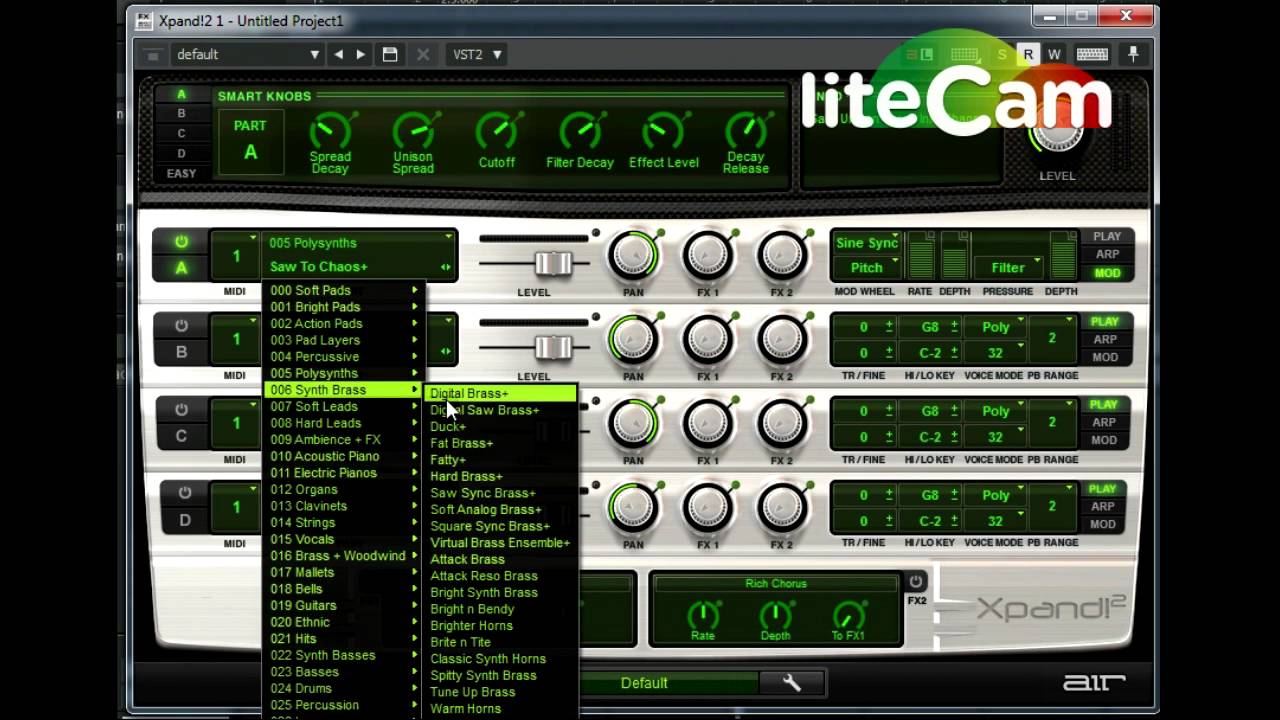This screenshot has height=720, width=1280.
Task: Toggle Part C power button
Action: 181,410
